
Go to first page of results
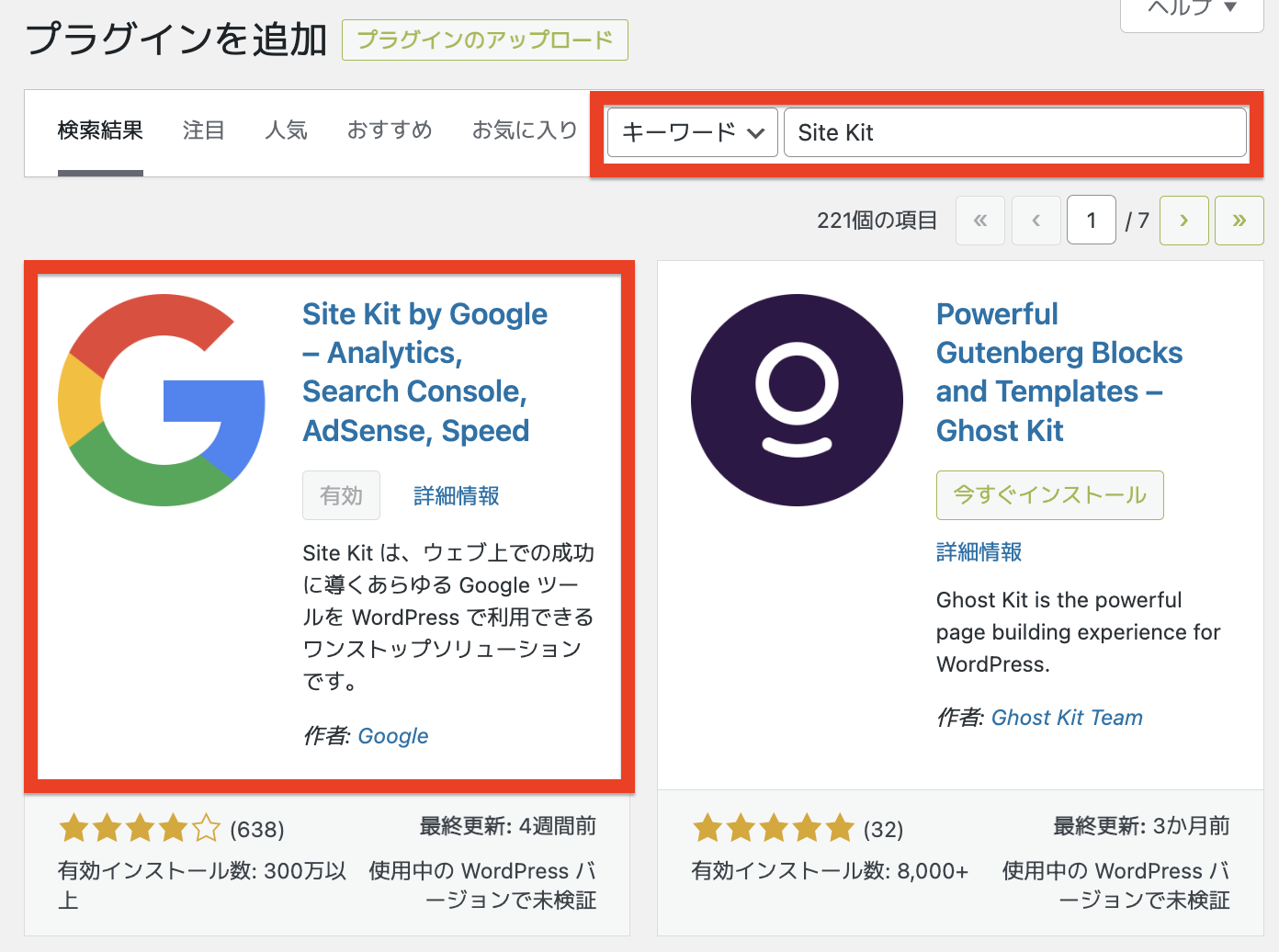point(980,221)
